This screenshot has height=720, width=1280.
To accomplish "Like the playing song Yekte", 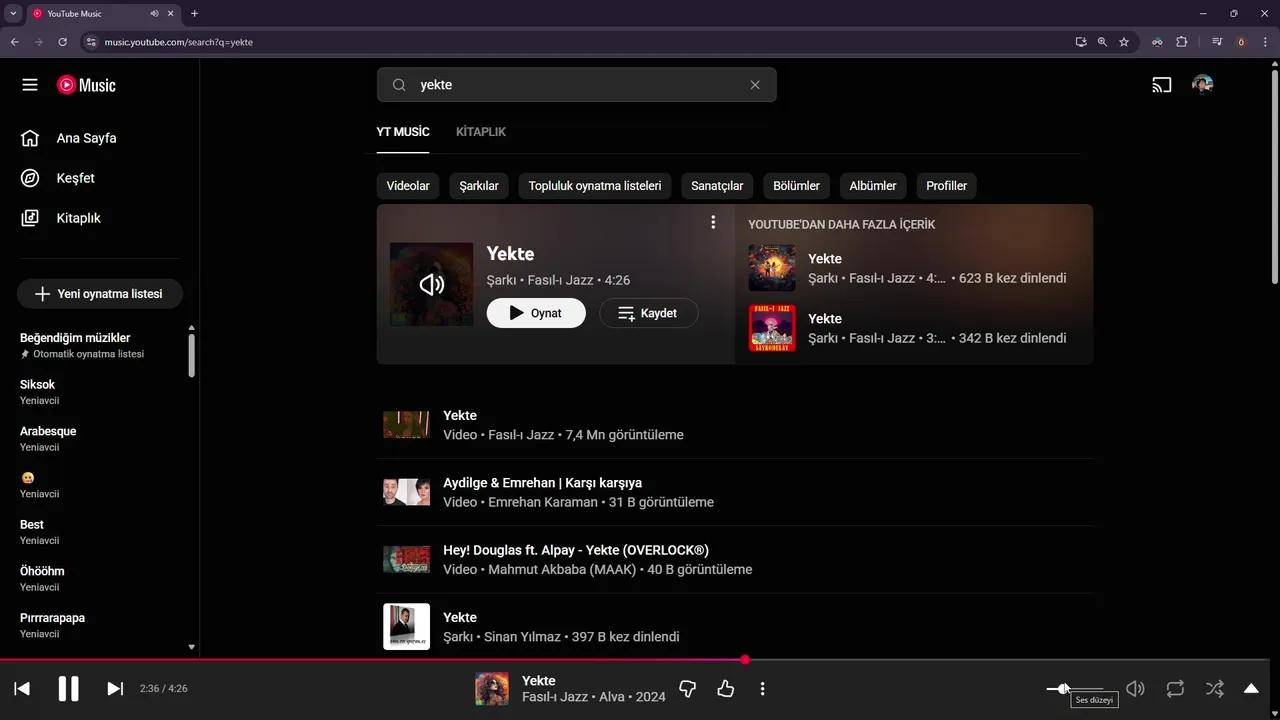I will point(726,688).
